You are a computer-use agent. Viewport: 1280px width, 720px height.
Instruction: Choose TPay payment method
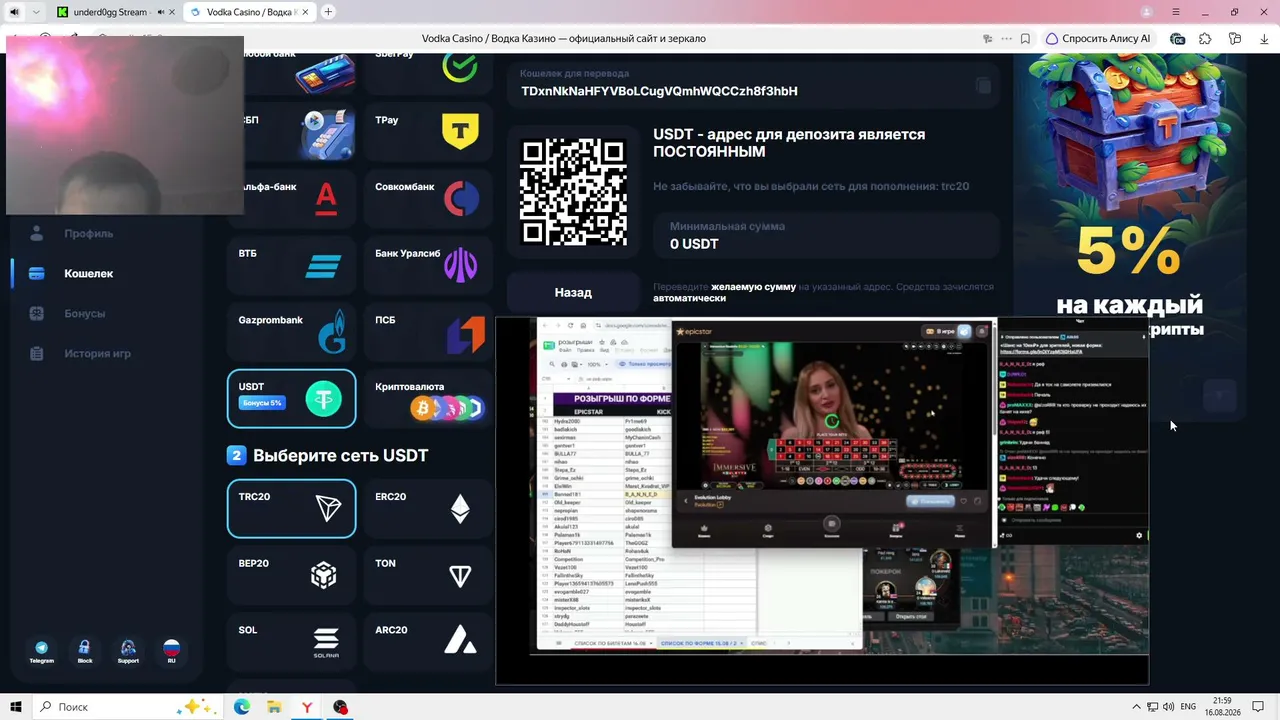[x=428, y=132]
